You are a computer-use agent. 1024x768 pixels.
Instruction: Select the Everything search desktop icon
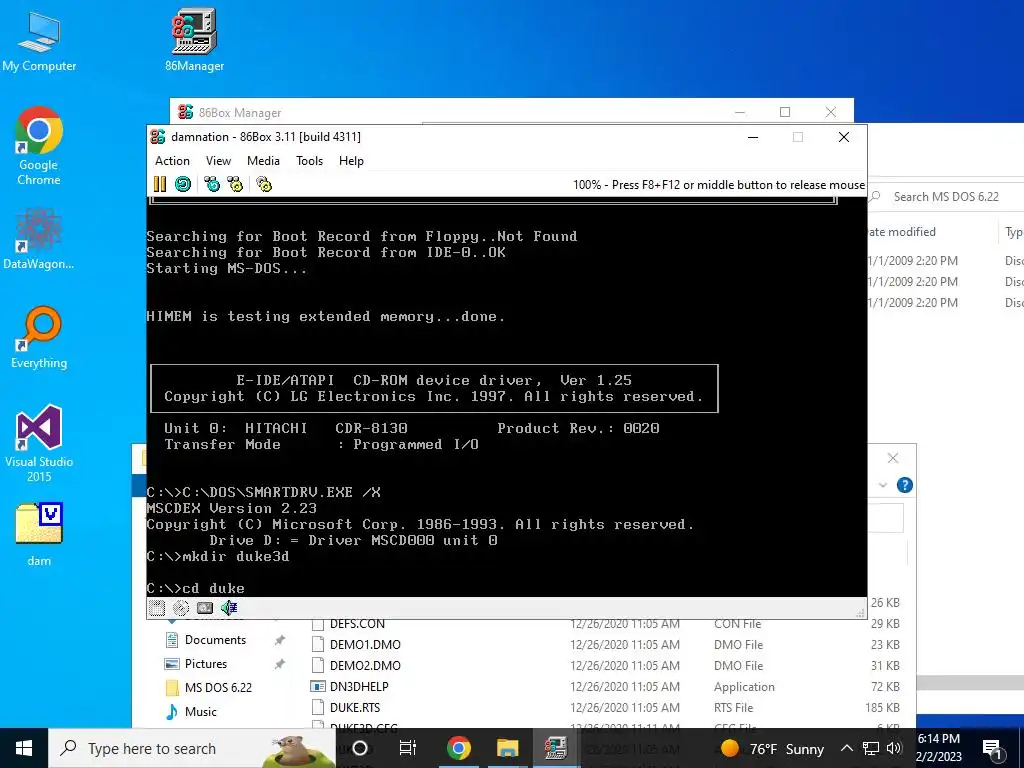click(39, 338)
